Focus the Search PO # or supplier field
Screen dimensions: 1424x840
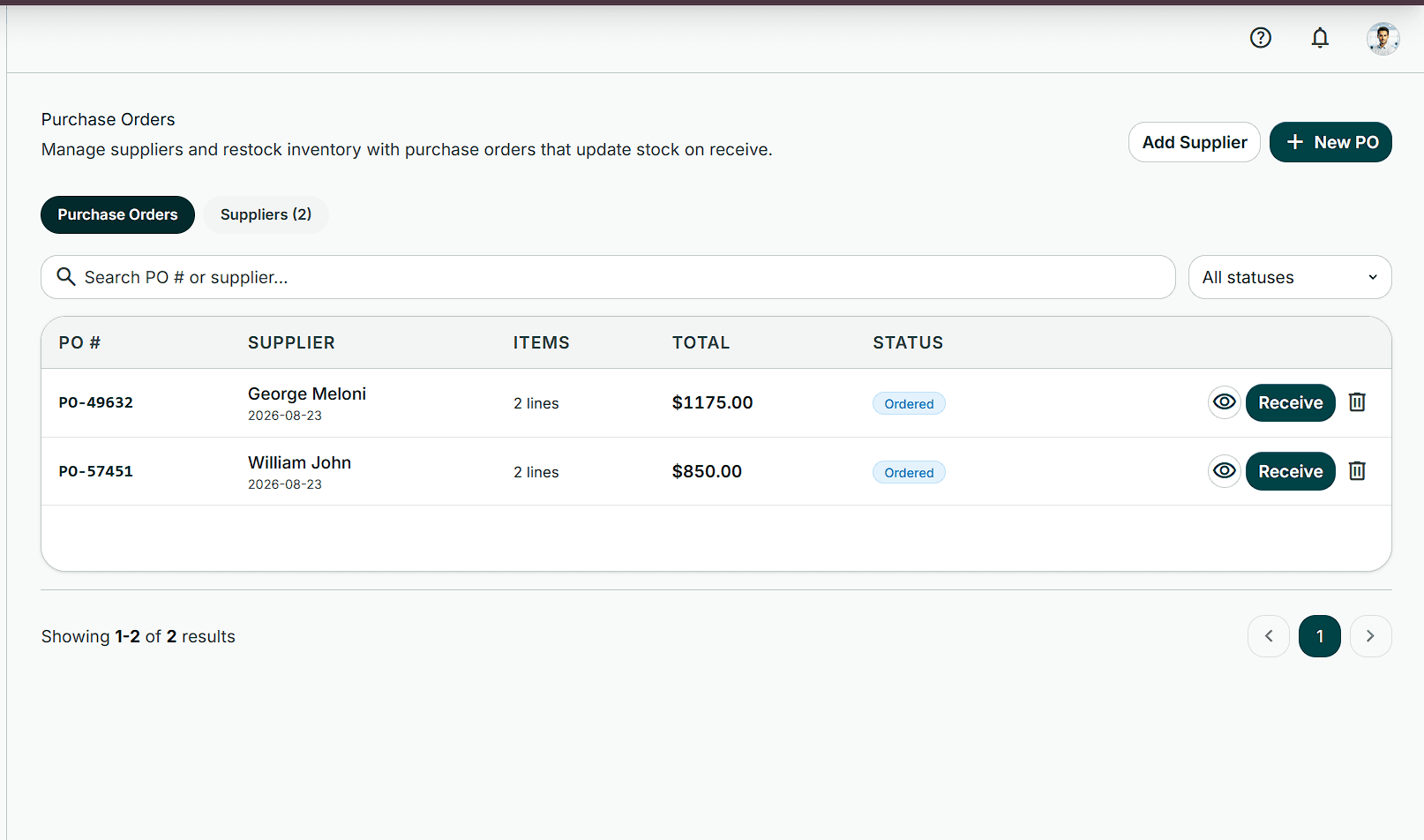608,277
